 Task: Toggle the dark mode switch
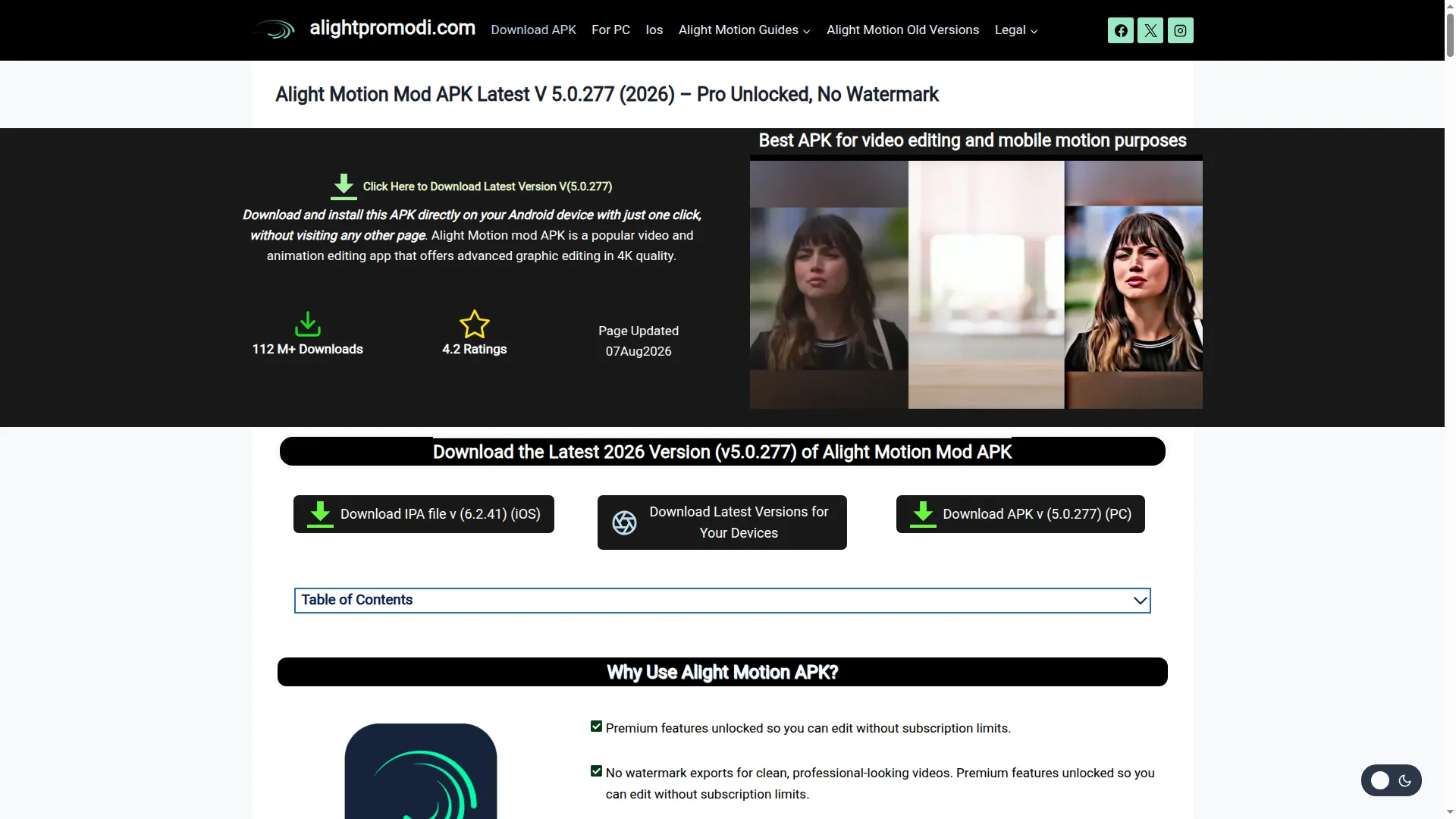click(x=1391, y=780)
